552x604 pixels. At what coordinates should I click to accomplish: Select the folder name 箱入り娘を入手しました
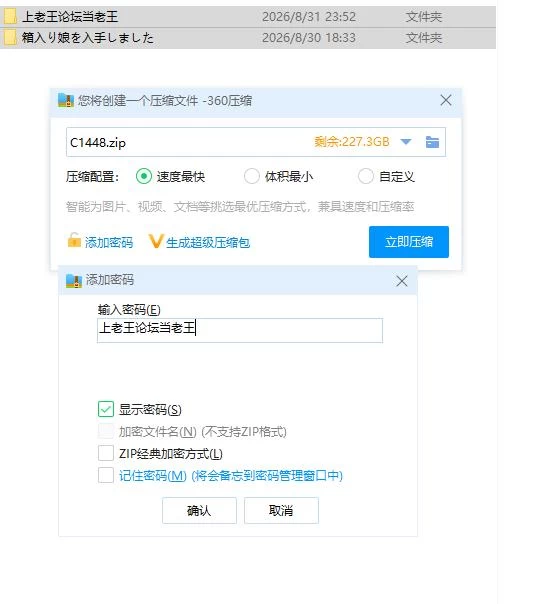88,38
